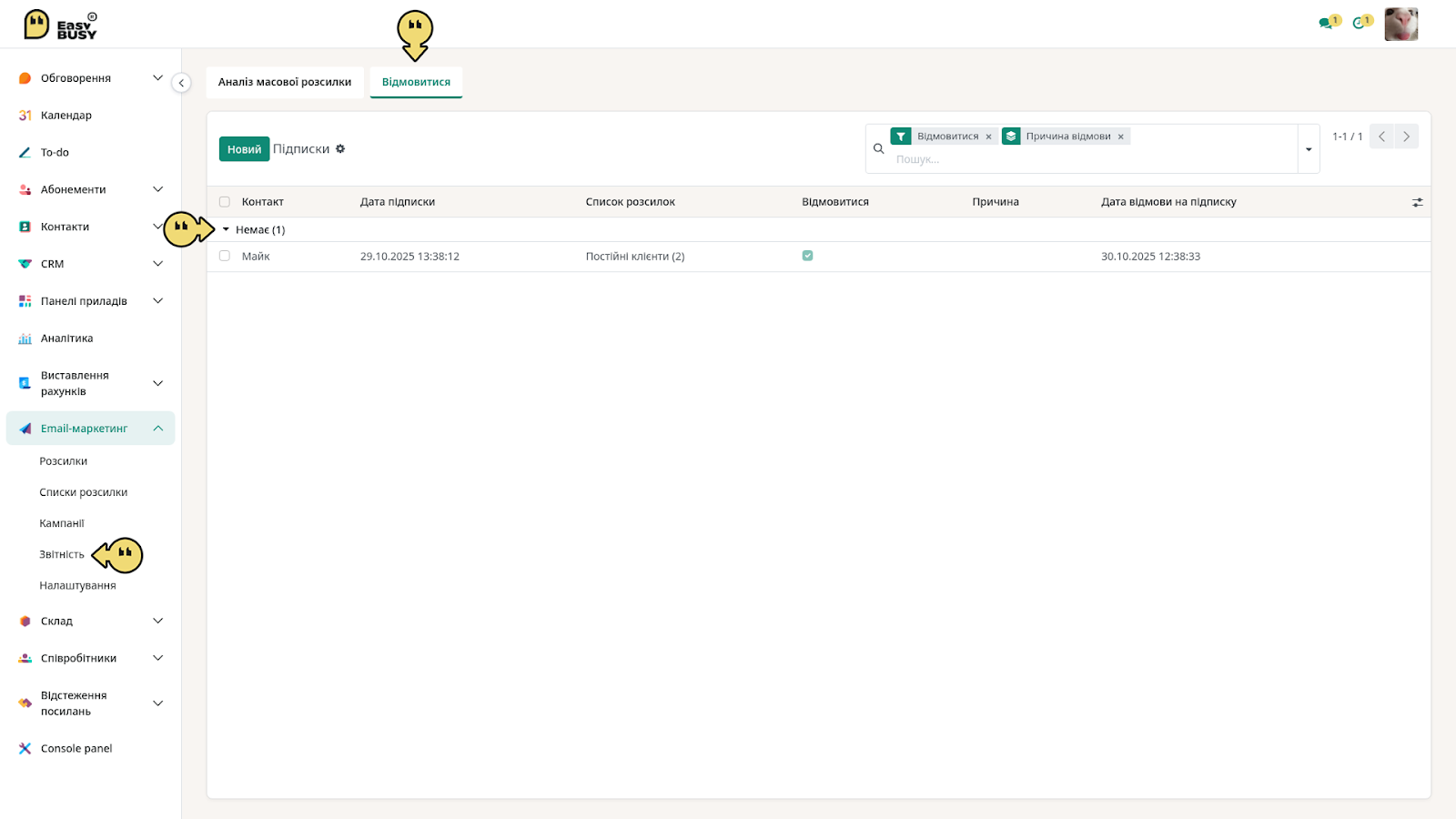Expand the Співробітники chevron
This screenshot has width=1456, height=819.
157,658
